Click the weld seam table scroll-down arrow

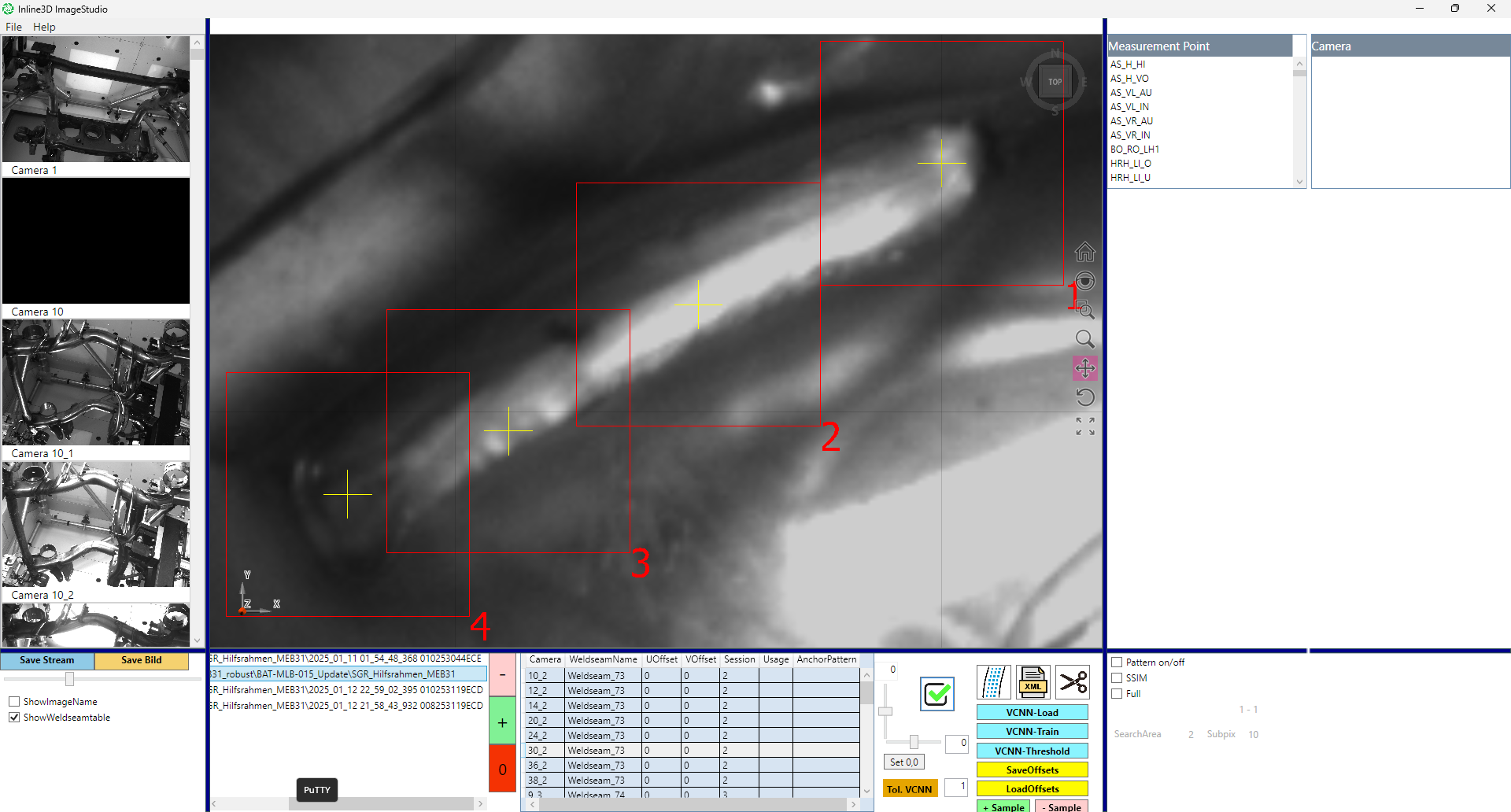click(x=866, y=791)
